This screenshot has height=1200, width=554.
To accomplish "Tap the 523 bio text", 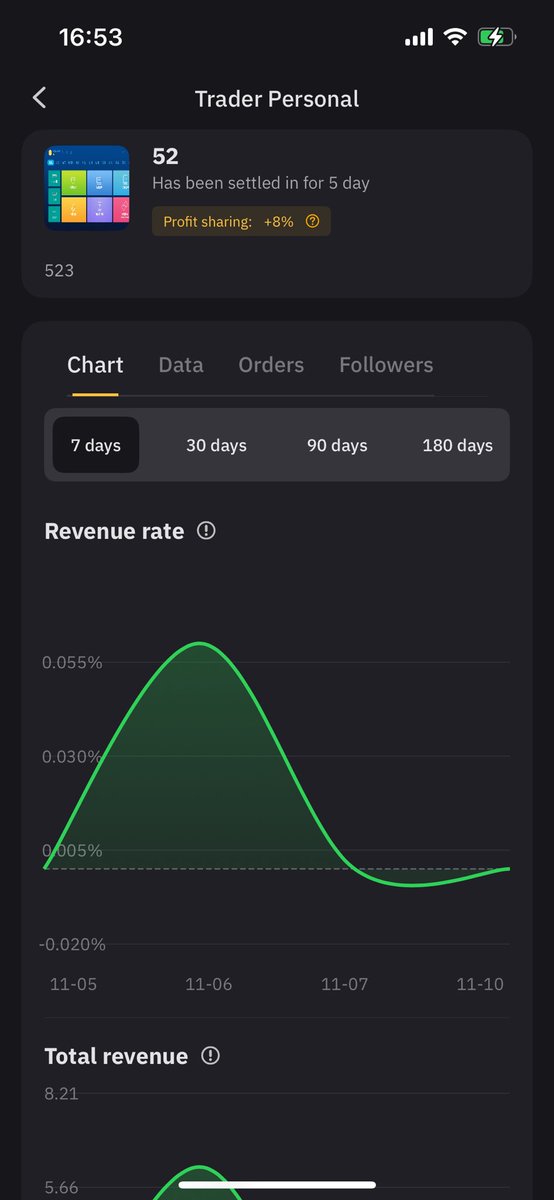I will 59,270.
